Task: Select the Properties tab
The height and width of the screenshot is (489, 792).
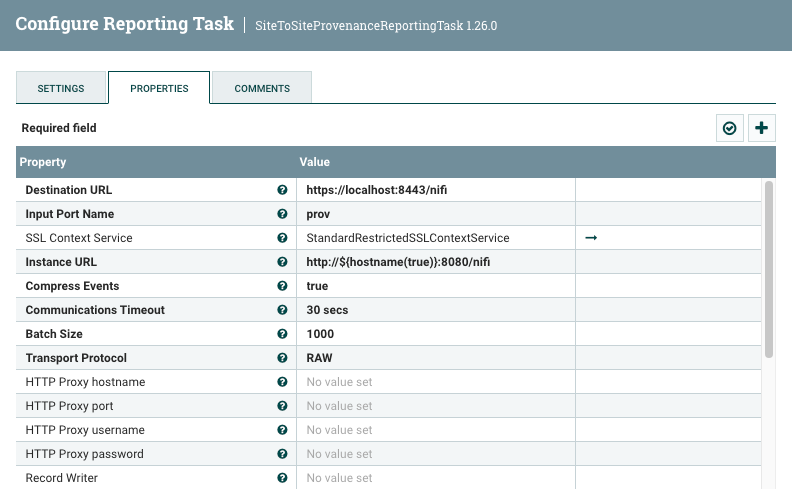Action: (x=159, y=88)
